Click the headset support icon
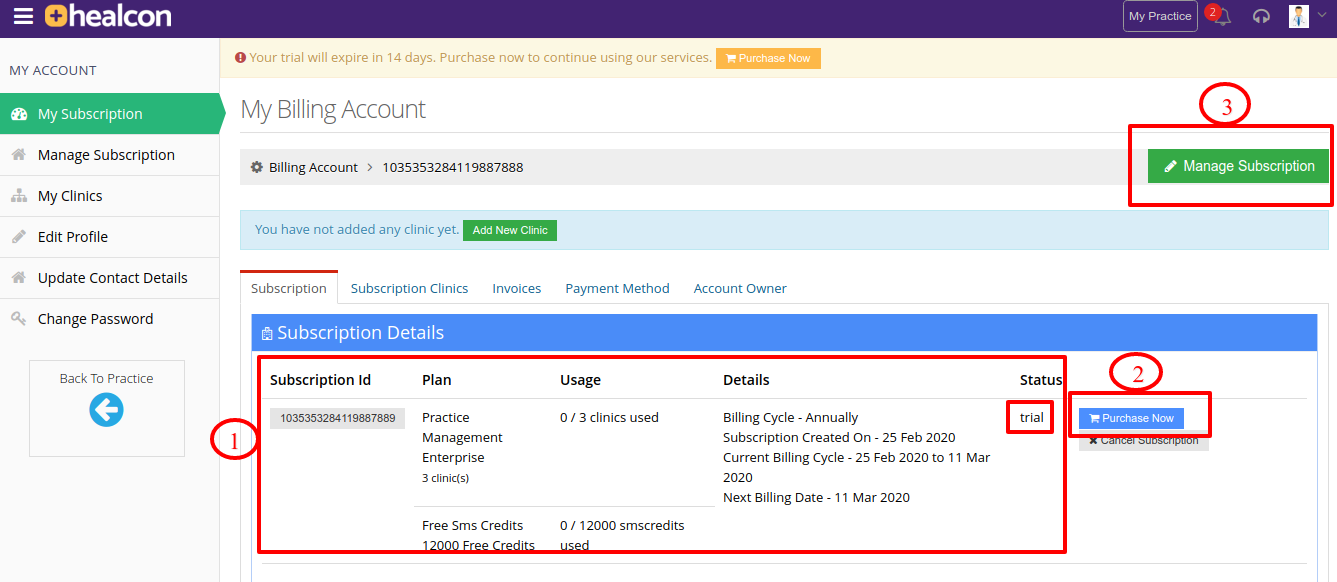This screenshot has width=1337, height=582. (x=1261, y=16)
